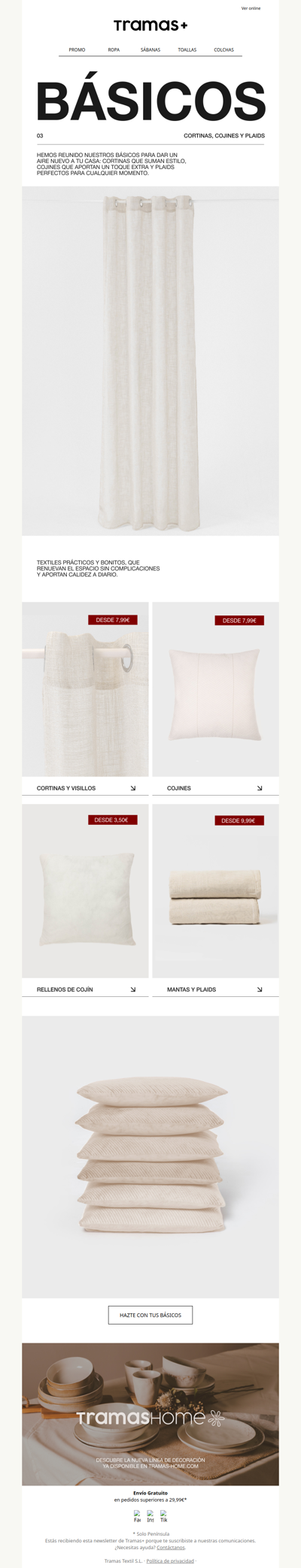Open the PROMO menu item

point(77,50)
